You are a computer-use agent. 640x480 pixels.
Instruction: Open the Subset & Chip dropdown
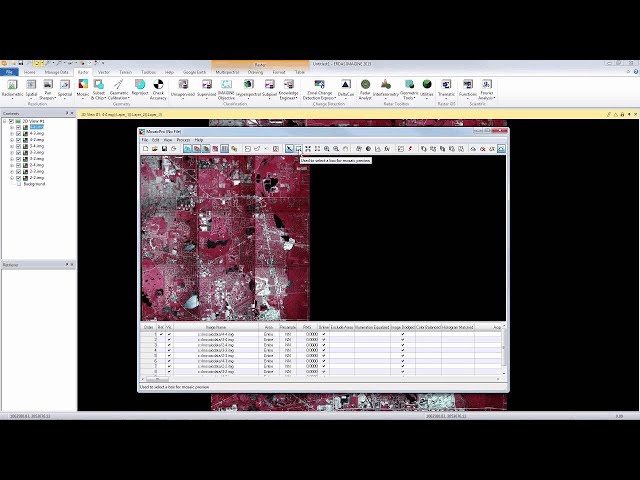click(98, 89)
